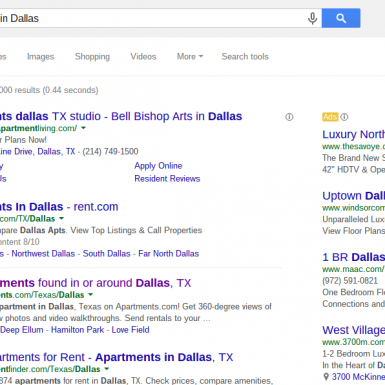Expand arrow next to apartments.com/Texas/Dallas URL
This screenshot has height=385, width=385.
[x=90, y=295]
